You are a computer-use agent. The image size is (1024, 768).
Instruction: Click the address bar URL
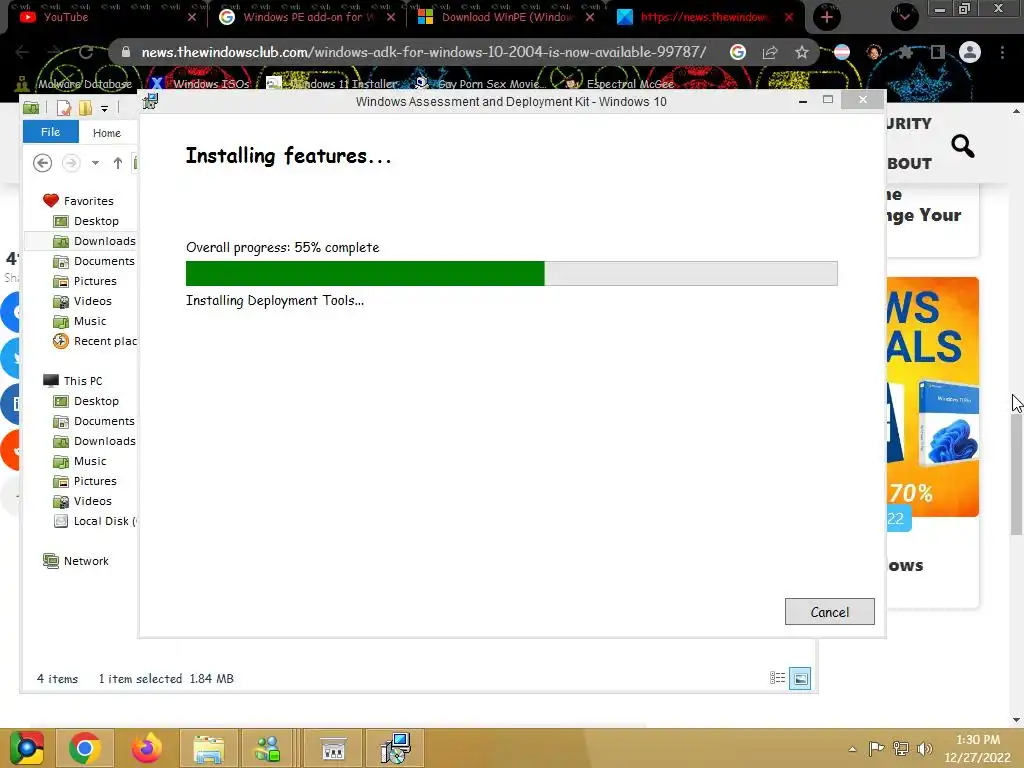(424, 52)
